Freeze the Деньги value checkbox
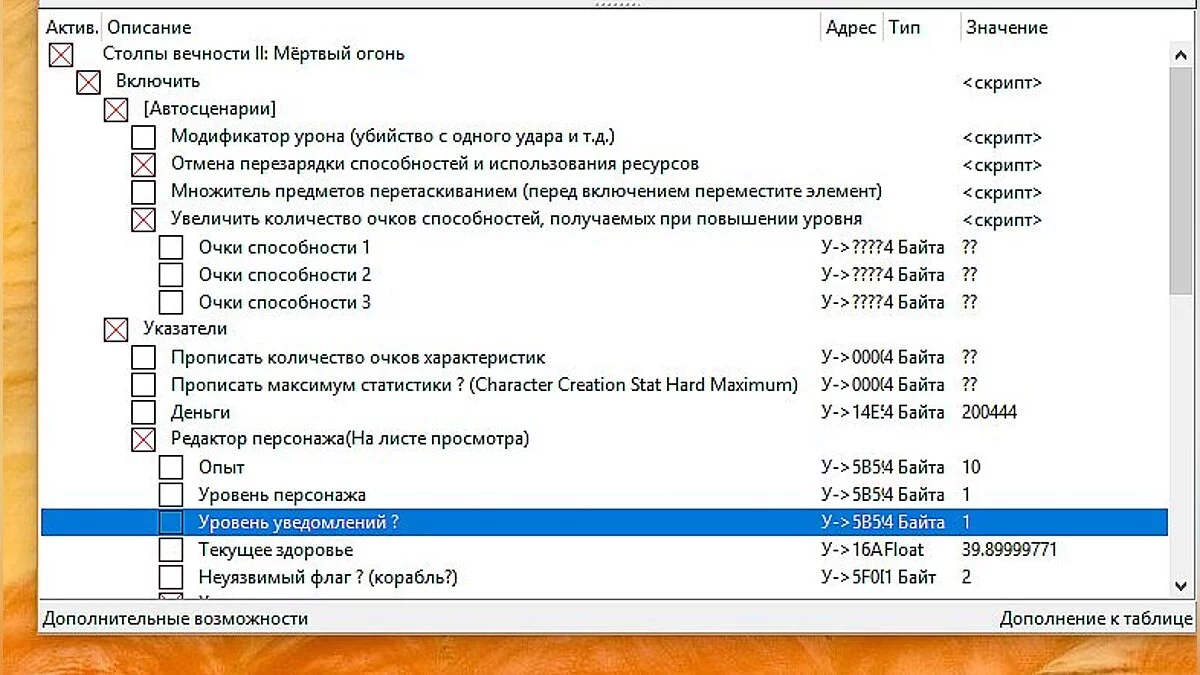 [144, 412]
